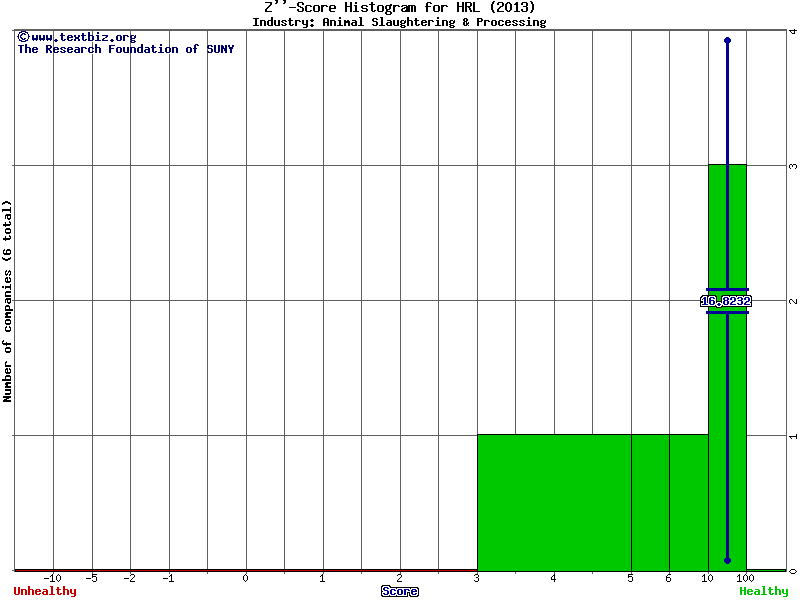
Task: Click the 'Number of companies (6 total)' axis label
Action: [7, 301]
